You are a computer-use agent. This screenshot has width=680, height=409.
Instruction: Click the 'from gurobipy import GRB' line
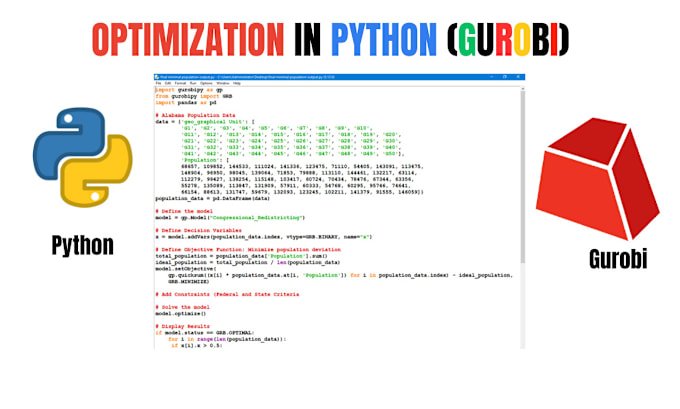point(194,96)
